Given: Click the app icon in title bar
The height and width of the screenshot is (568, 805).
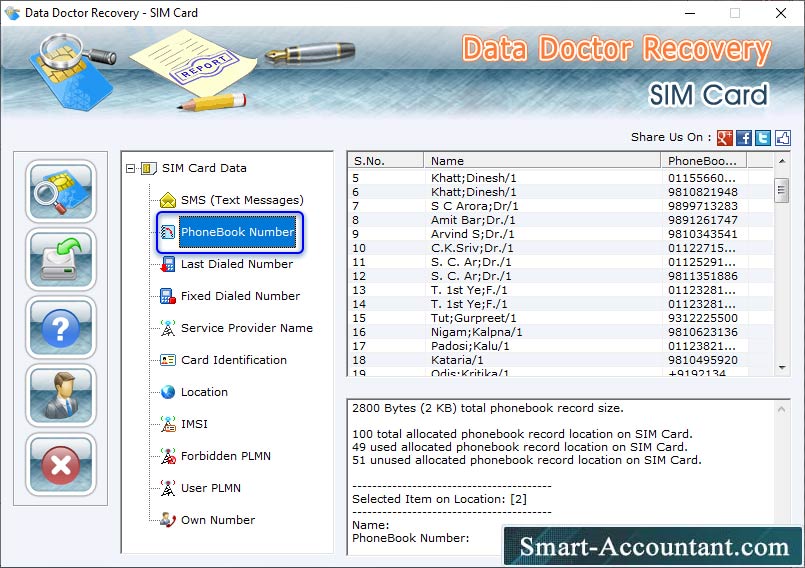Looking at the screenshot, I should [12, 13].
